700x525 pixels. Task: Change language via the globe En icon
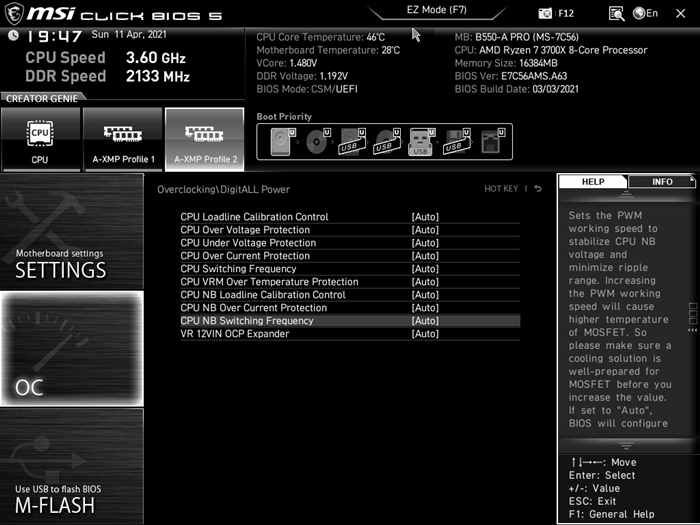coord(646,13)
